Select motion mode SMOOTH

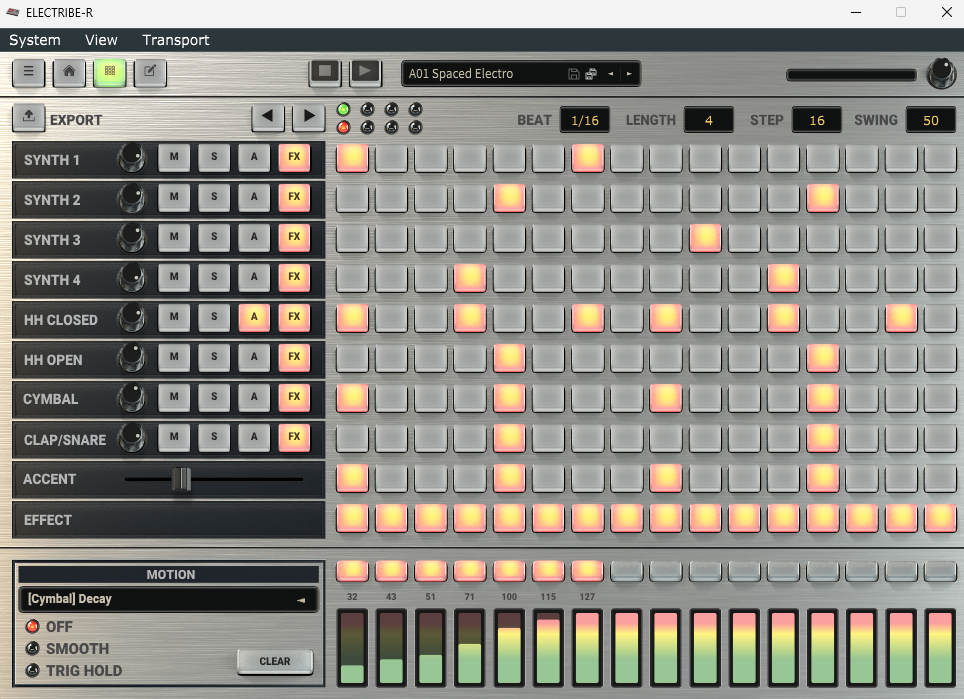[x=33, y=649]
